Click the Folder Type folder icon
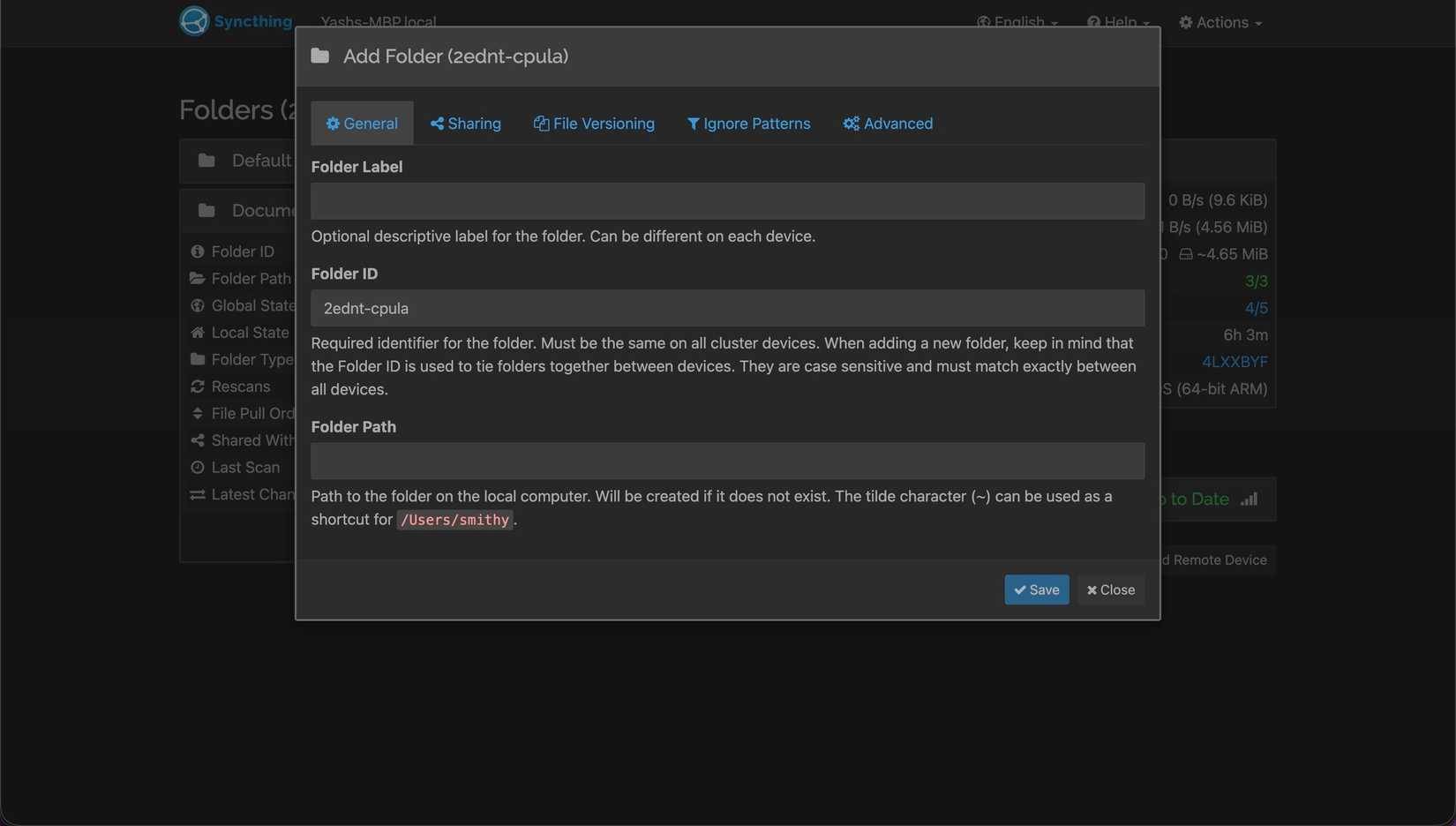Viewport: 1456px width, 826px height. (196, 359)
